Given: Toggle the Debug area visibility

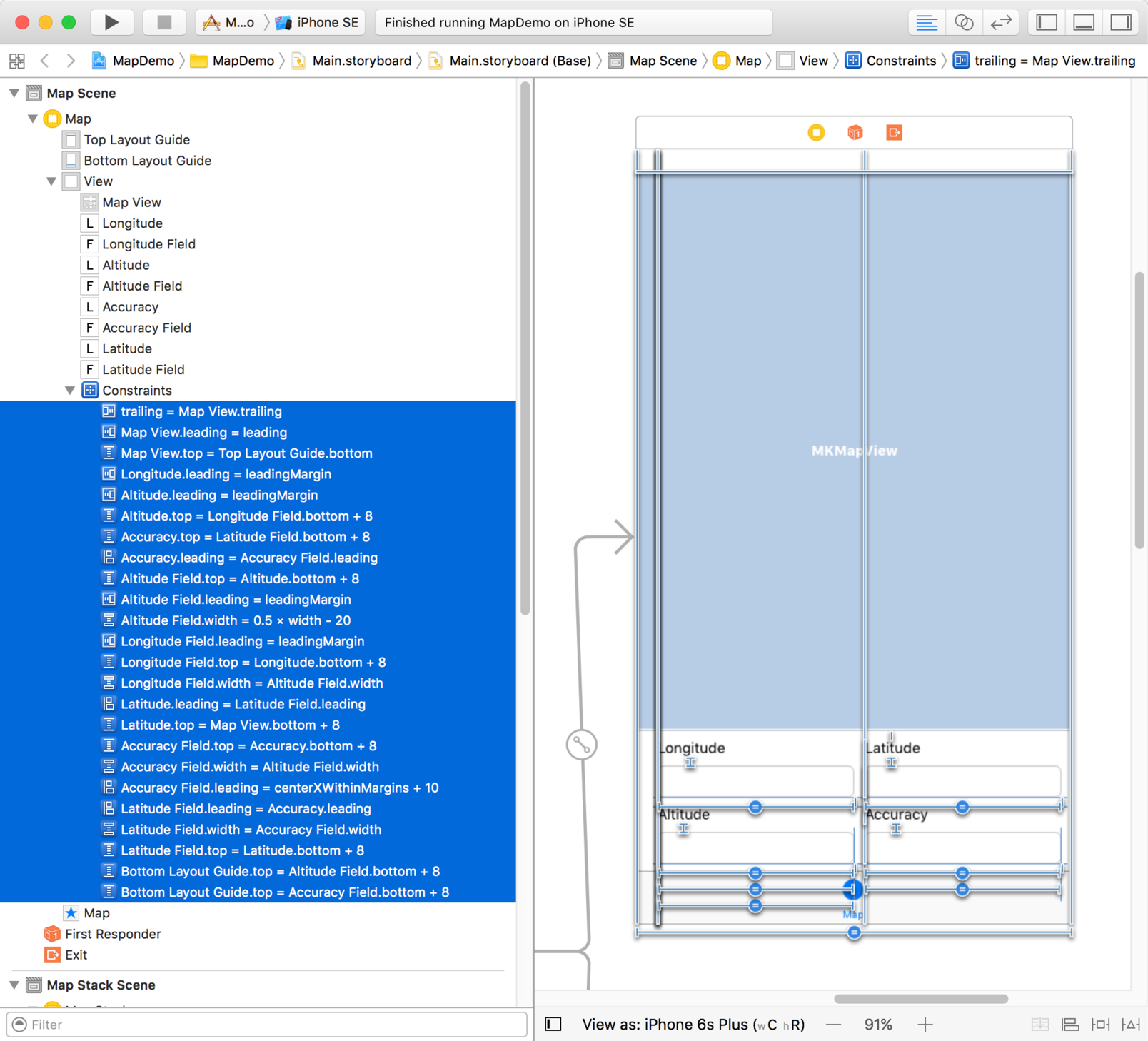Looking at the screenshot, I should pyautogui.click(x=1084, y=22).
